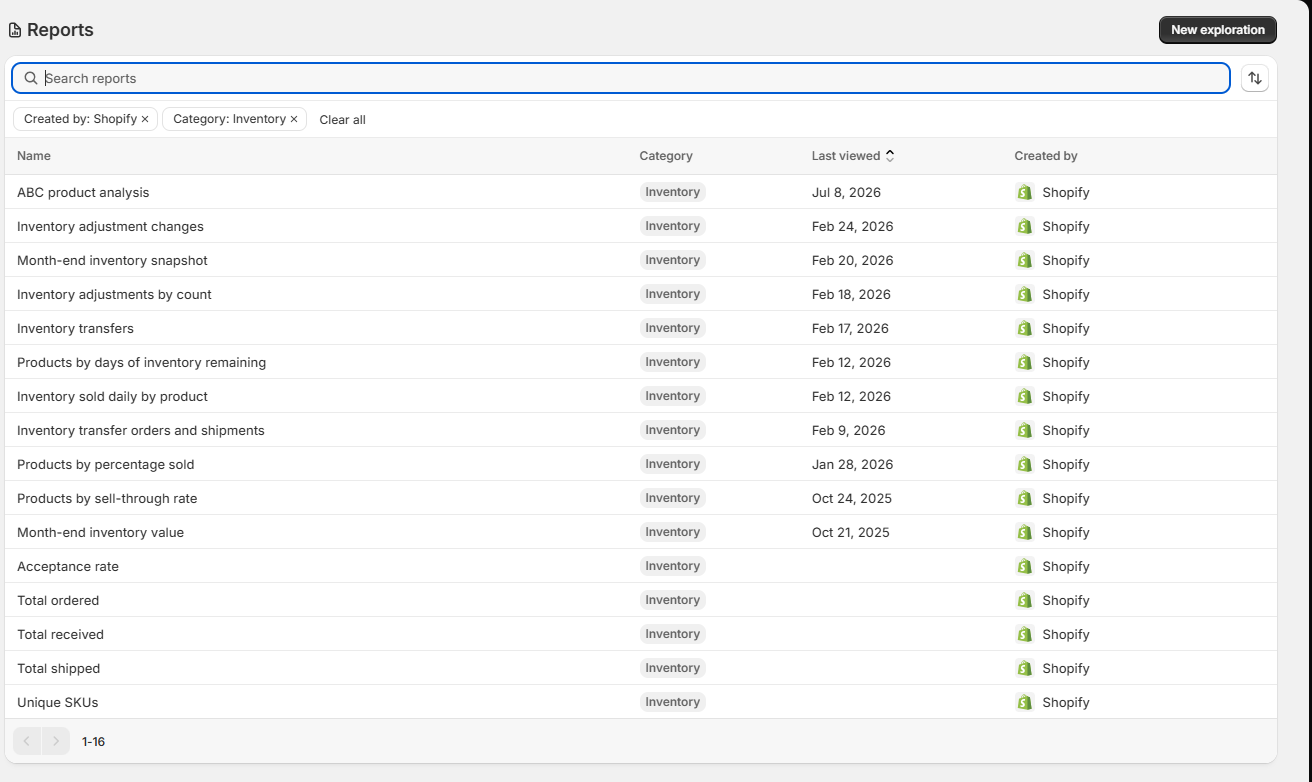1312x782 pixels.
Task: Click Shopify logo in Month-end inventory snapshot row
Action: click(1024, 260)
